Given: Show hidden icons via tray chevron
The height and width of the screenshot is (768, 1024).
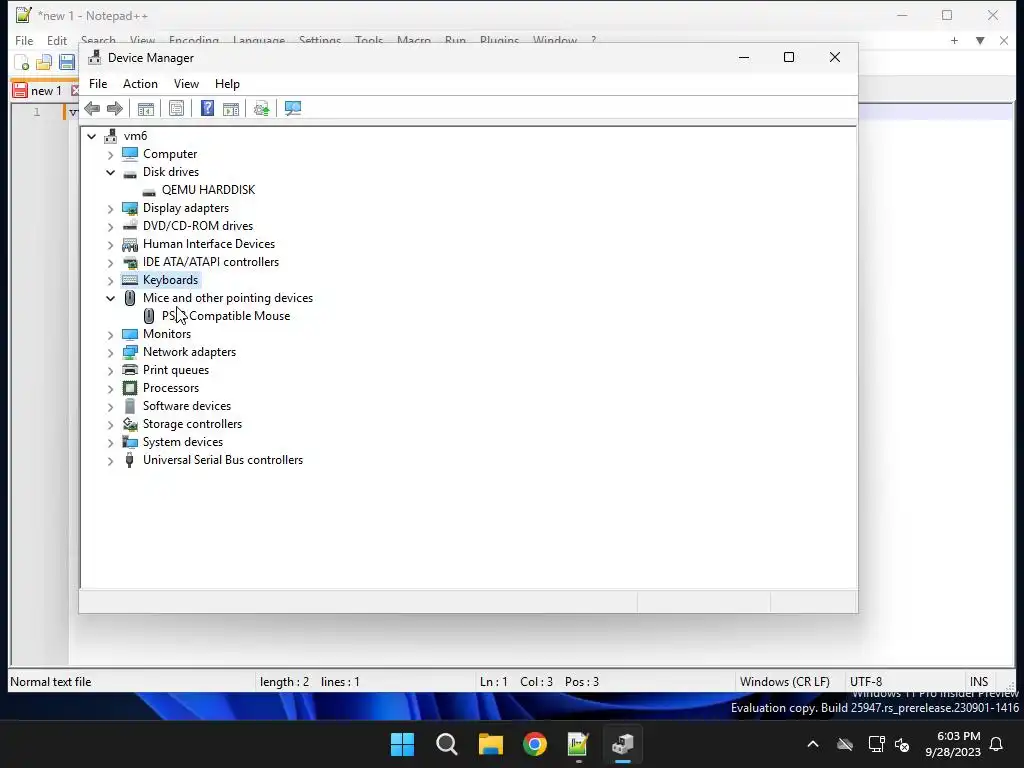Looking at the screenshot, I should 813,744.
